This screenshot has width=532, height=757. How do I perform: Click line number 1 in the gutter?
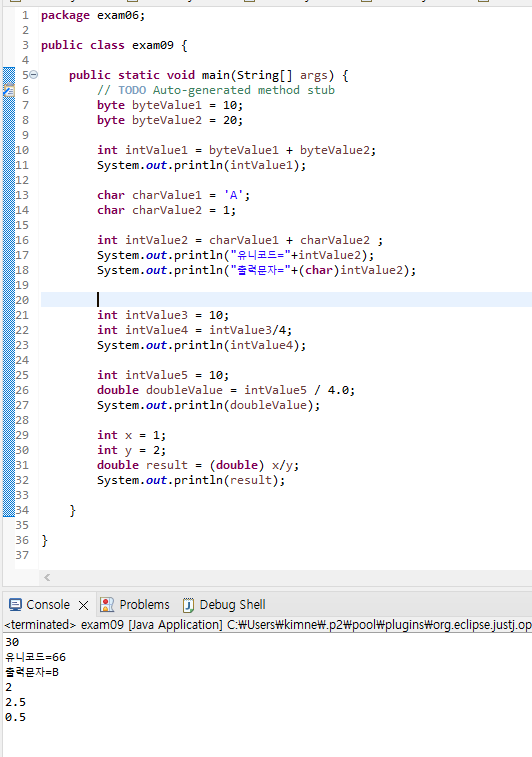click(25, 15)
